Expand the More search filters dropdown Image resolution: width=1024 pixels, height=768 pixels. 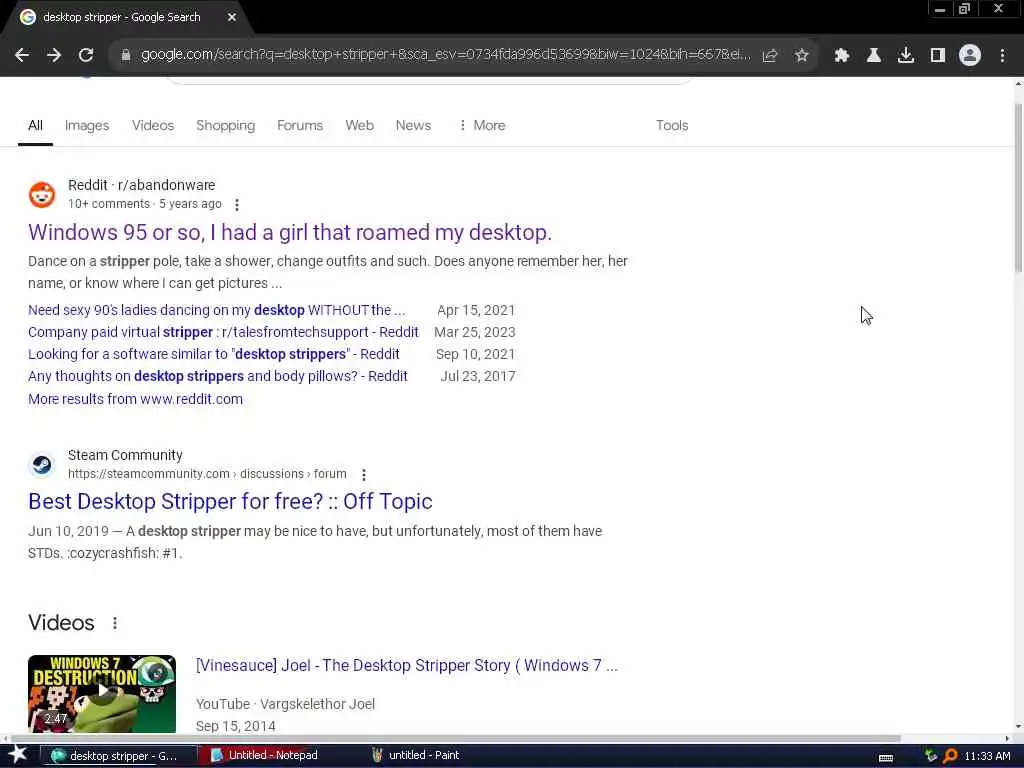click(x=482, y=125)
